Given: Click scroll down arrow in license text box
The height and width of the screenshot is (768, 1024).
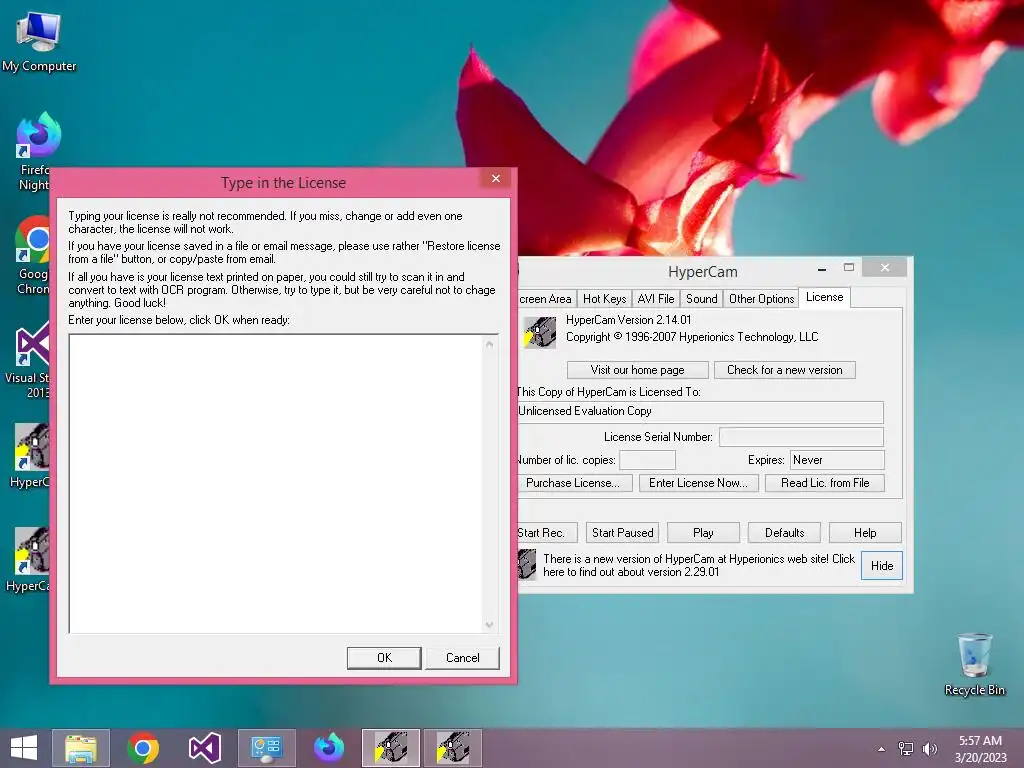Looking at the screenshot, I should point(489,624).
